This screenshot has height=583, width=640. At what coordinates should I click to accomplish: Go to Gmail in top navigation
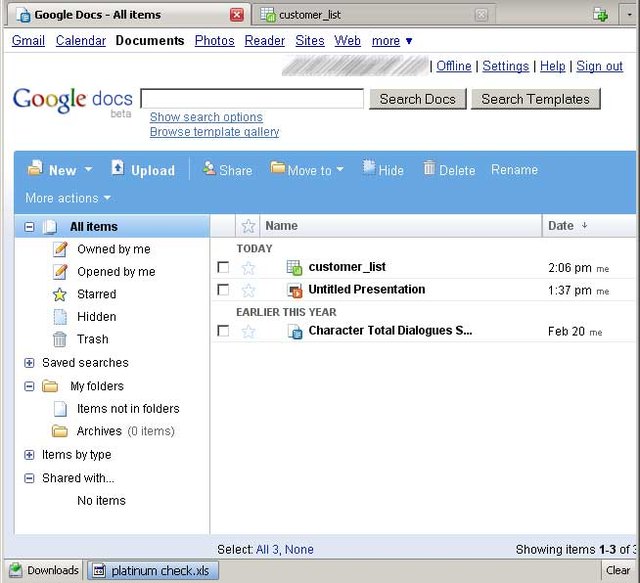28,41
